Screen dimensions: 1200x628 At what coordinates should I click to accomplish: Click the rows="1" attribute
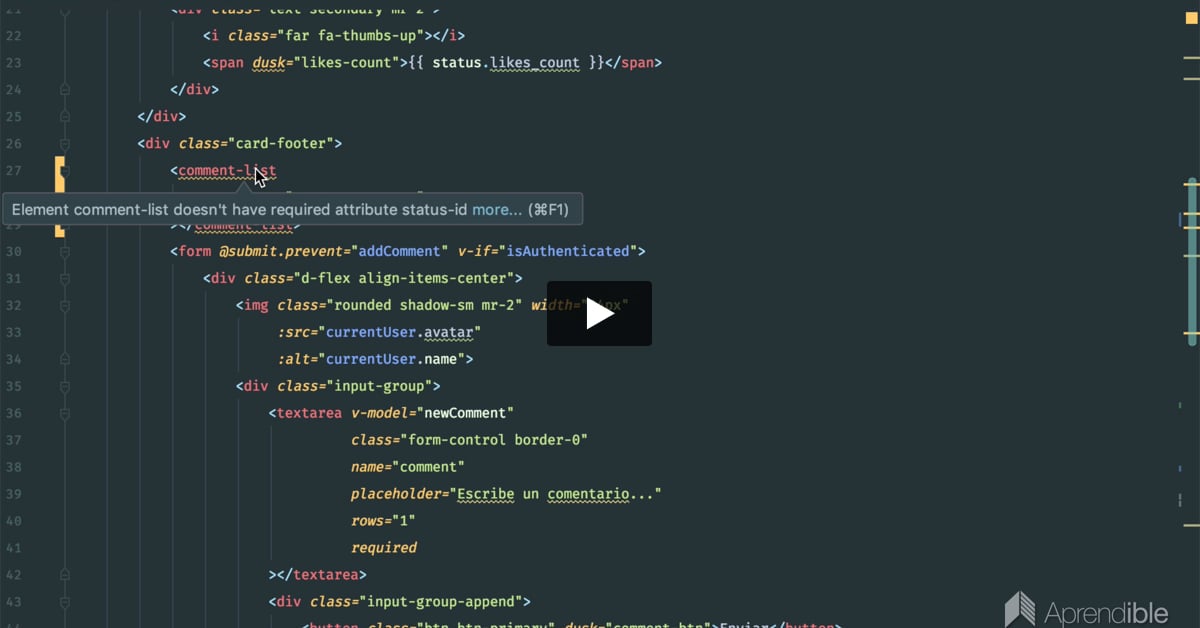click(x=383, y=521)
